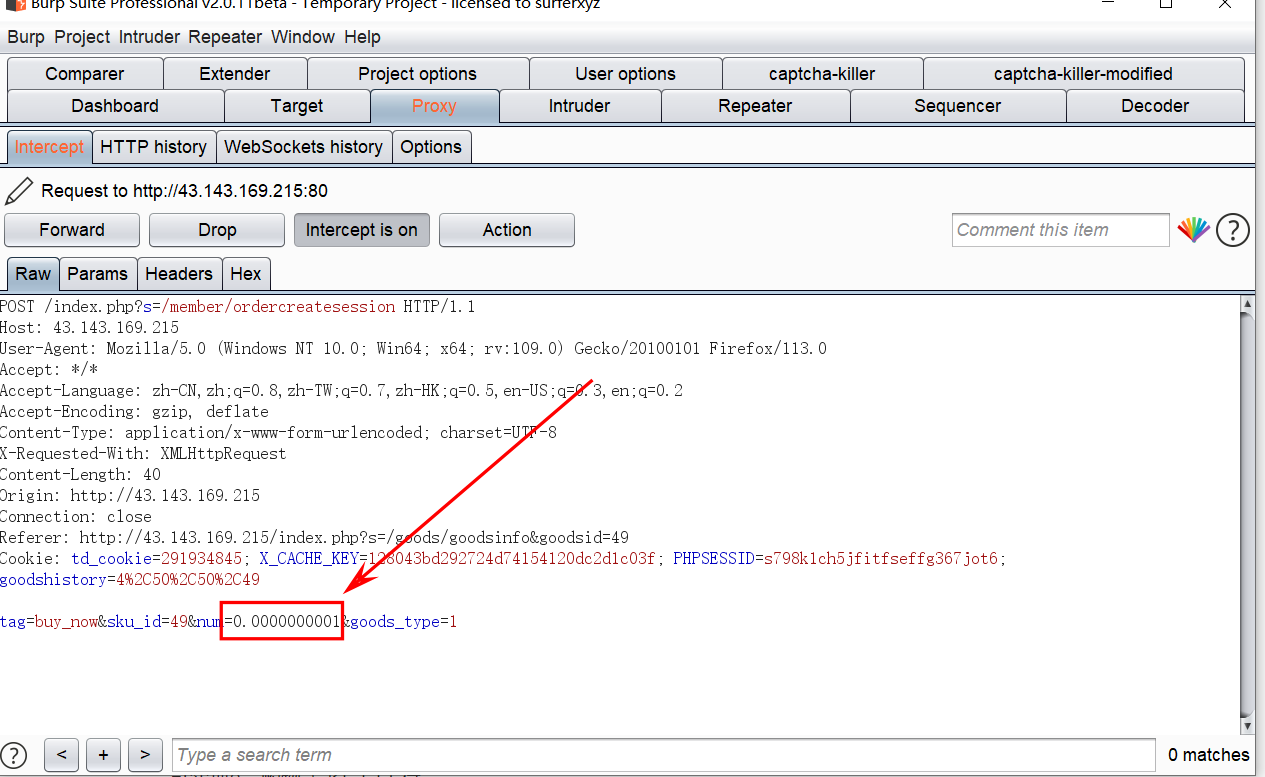
Task: Click the Forward button
Action: (x=72, y=230)
